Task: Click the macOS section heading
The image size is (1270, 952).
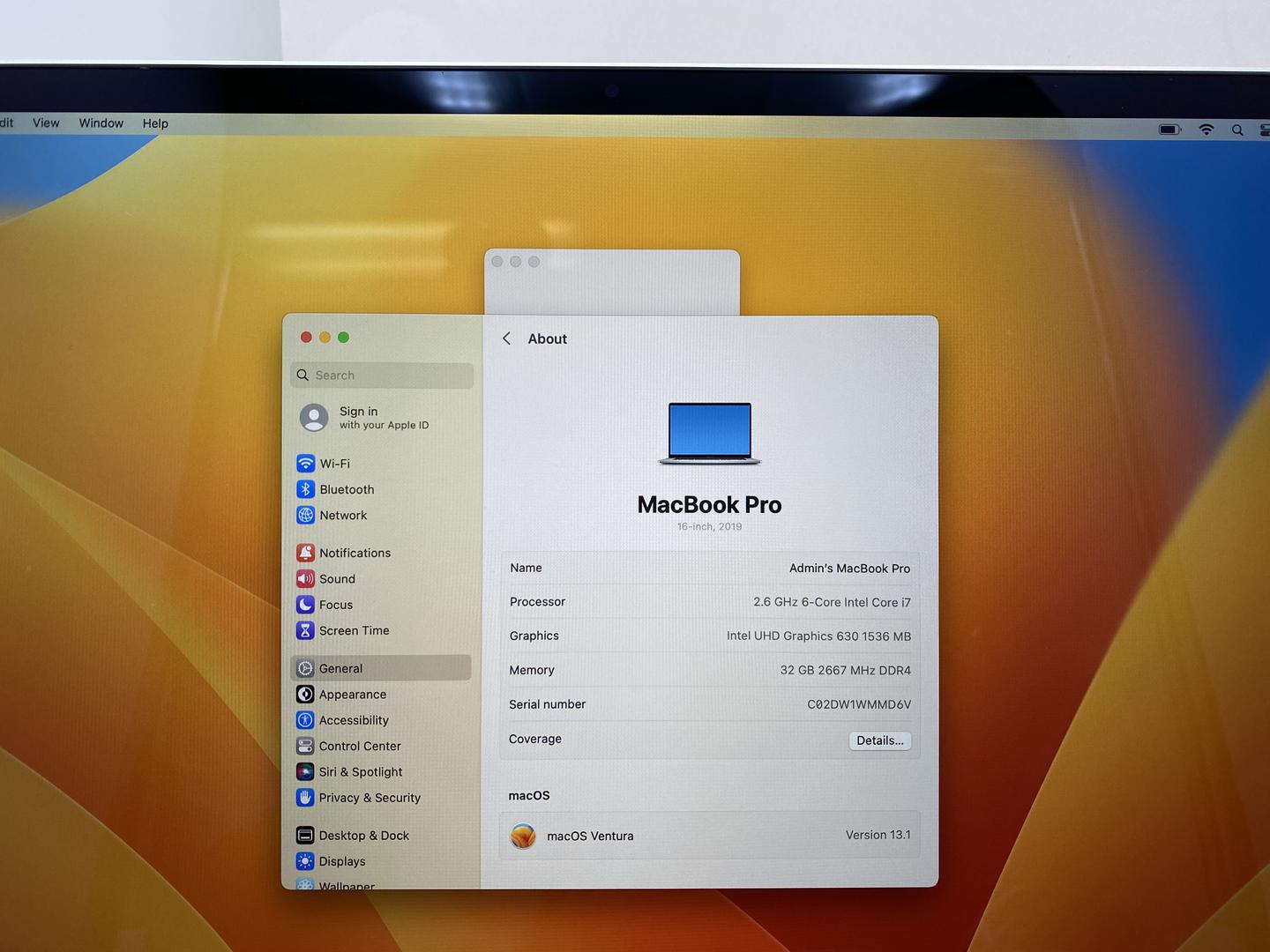Action: tap(529, 795)
